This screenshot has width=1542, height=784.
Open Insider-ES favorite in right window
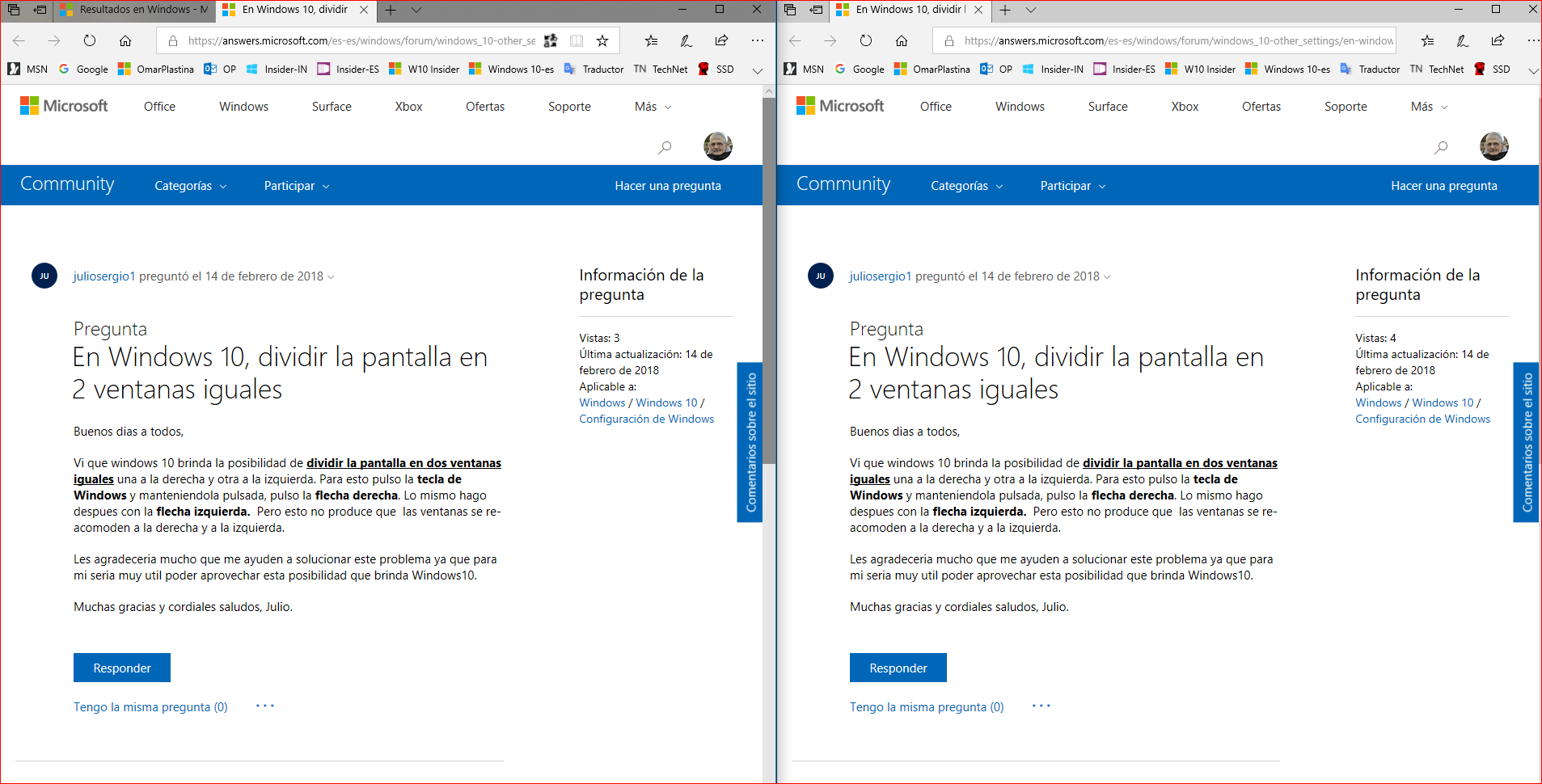coord(1124,70)
